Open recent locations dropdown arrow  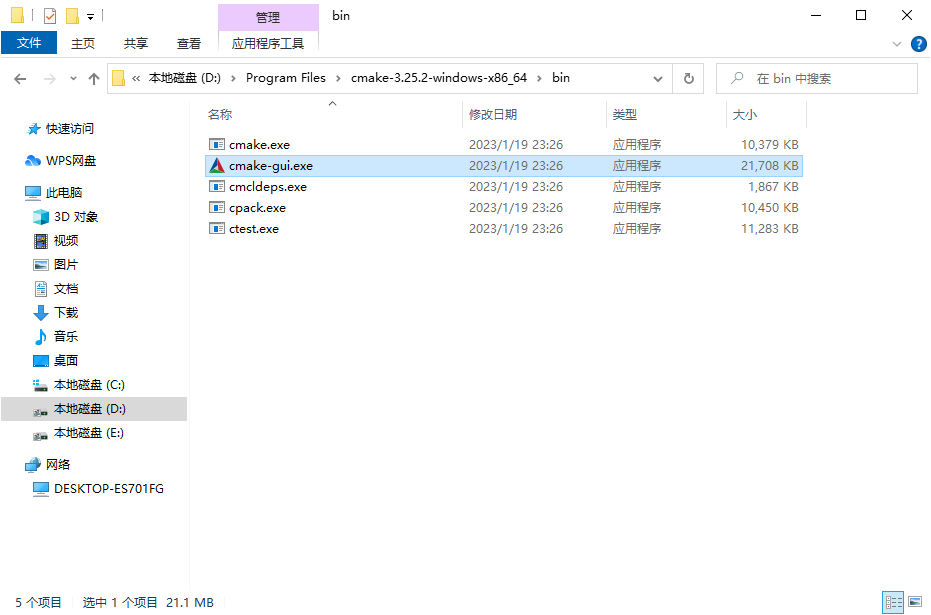click(73, 78)
